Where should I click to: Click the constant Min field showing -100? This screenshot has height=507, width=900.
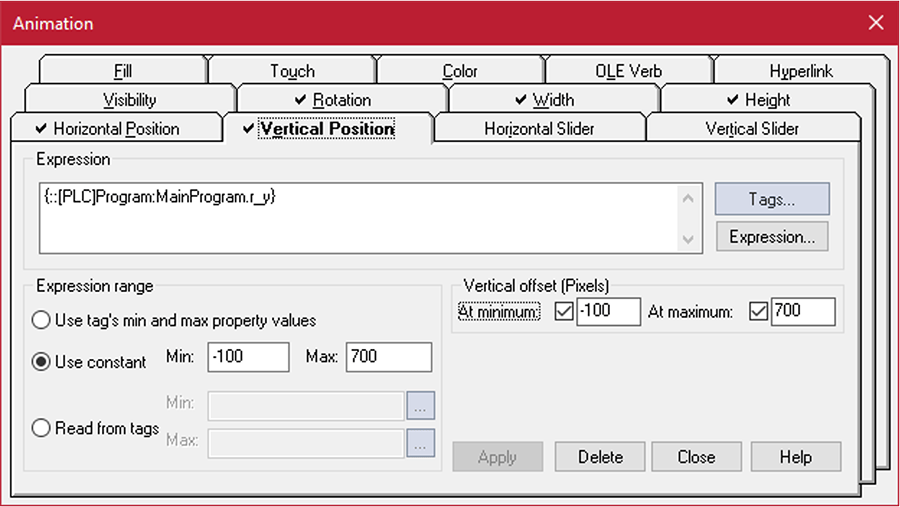pyautogui.click(x=248, y=357)
